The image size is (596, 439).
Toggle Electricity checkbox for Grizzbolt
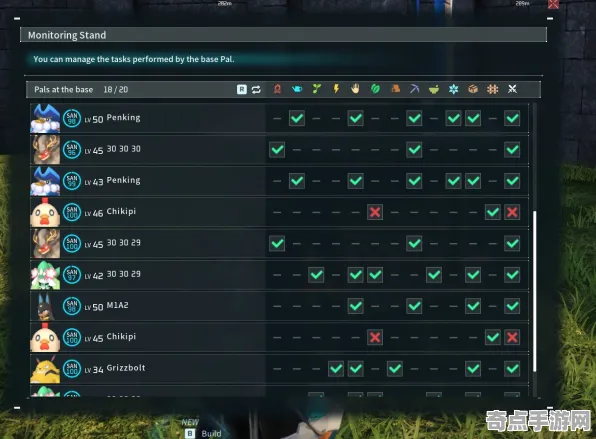pos(336,368)
